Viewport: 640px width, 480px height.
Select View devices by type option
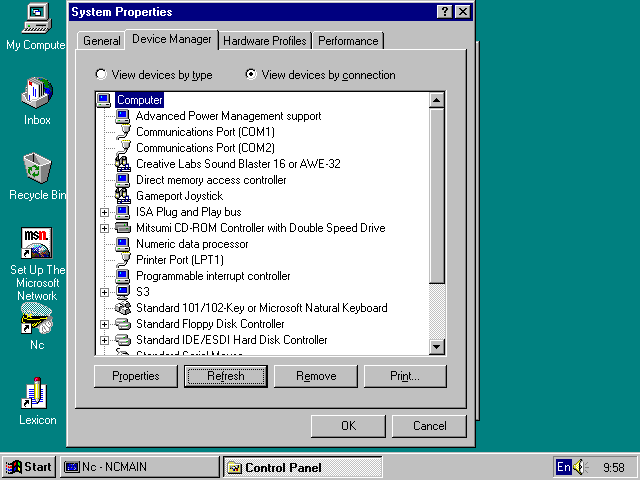click(101, 75)
